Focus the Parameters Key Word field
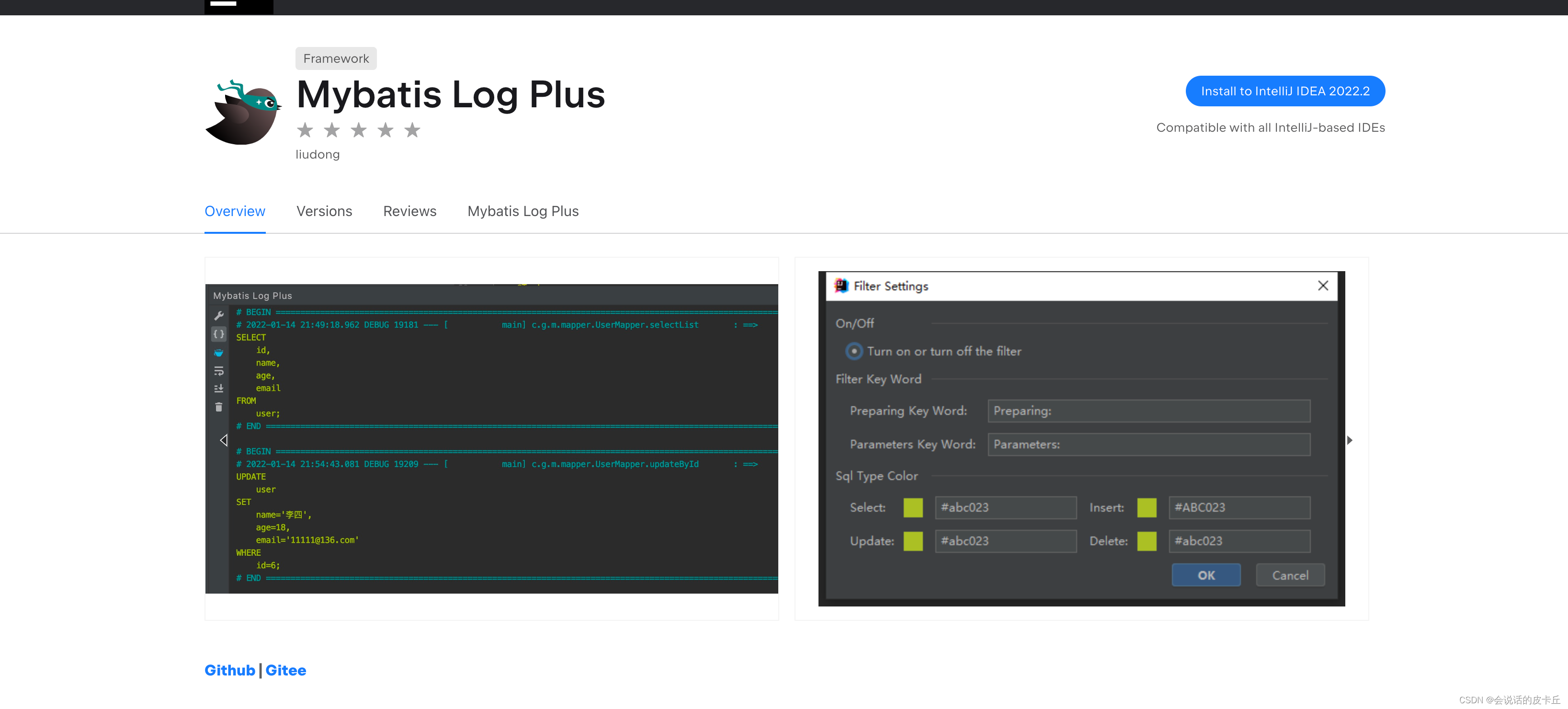The width and height of the screenshot is (1568, 709). [x=1148, y=444]
